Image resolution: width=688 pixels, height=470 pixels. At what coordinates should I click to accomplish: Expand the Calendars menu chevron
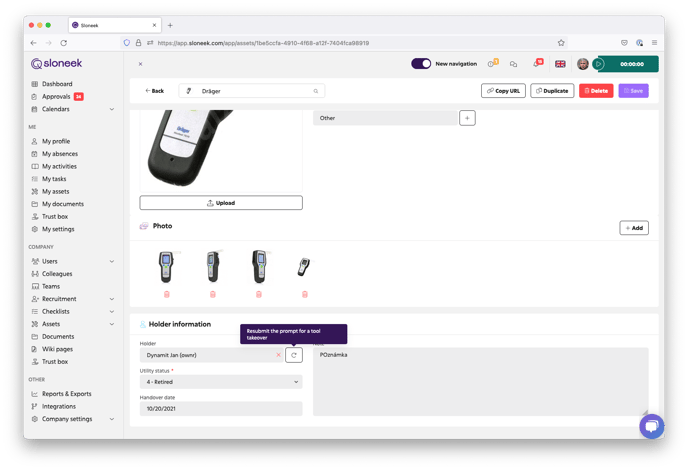[112, 109]
